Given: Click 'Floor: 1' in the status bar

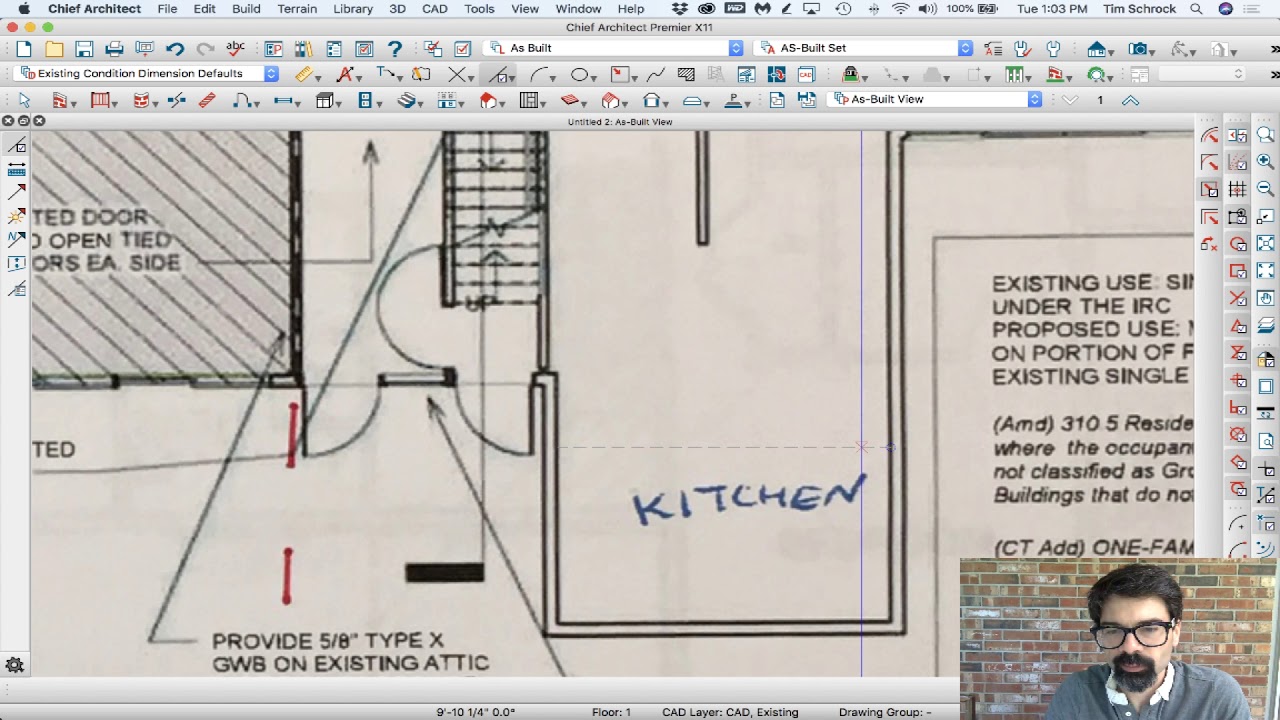Looking at the screenshot, I should click(611, 712).
